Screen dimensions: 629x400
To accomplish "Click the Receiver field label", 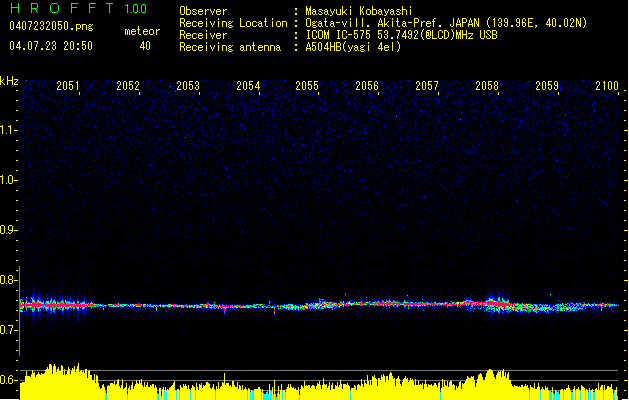I will pos(203,35).
